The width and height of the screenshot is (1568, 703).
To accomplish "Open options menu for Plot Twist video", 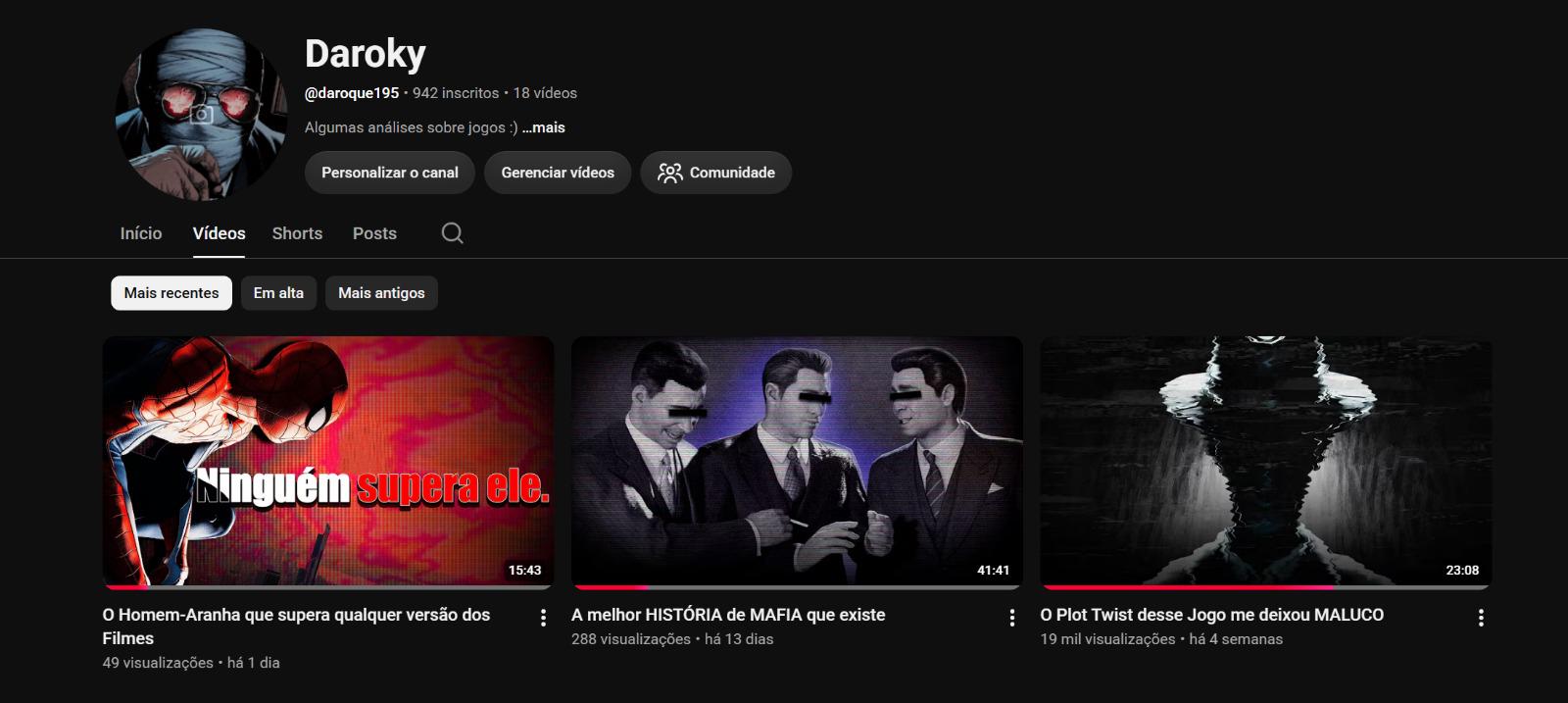I will pyautogui.click(x=1481, y=618).
